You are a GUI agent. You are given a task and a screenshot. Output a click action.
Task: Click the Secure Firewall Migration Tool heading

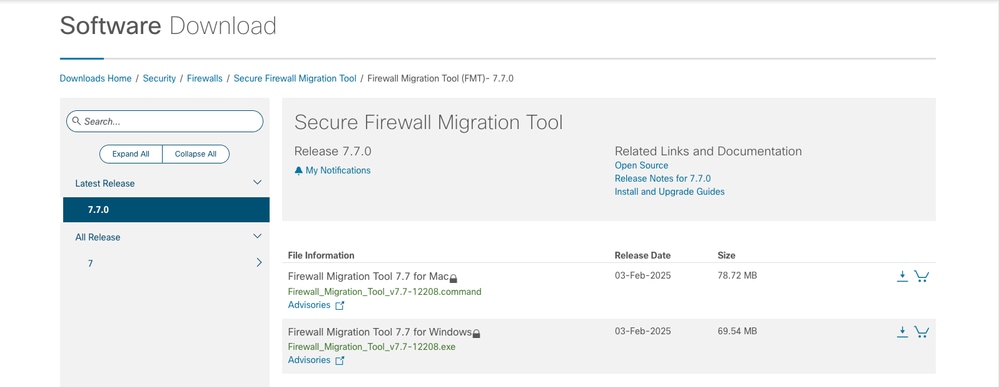point(429,122)
